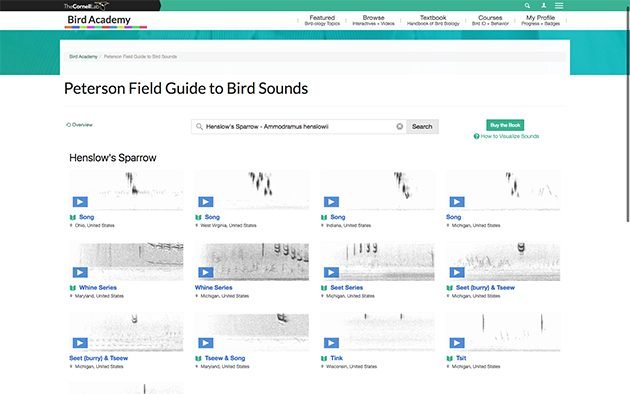Screen dimensions: 630x394
Task: Click the Bird Academy breadcrumb link
Action: click(x=83, y=57)
